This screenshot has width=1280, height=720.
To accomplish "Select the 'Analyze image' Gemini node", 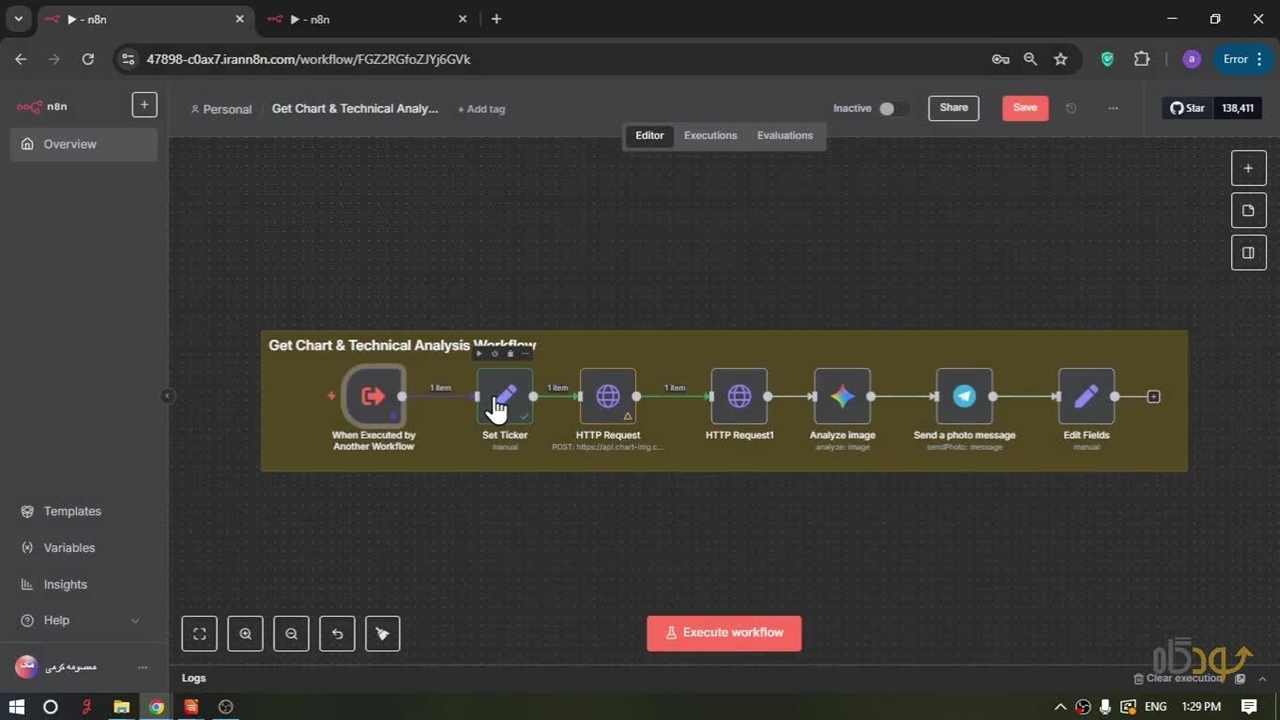I will [x=842, y=396].
